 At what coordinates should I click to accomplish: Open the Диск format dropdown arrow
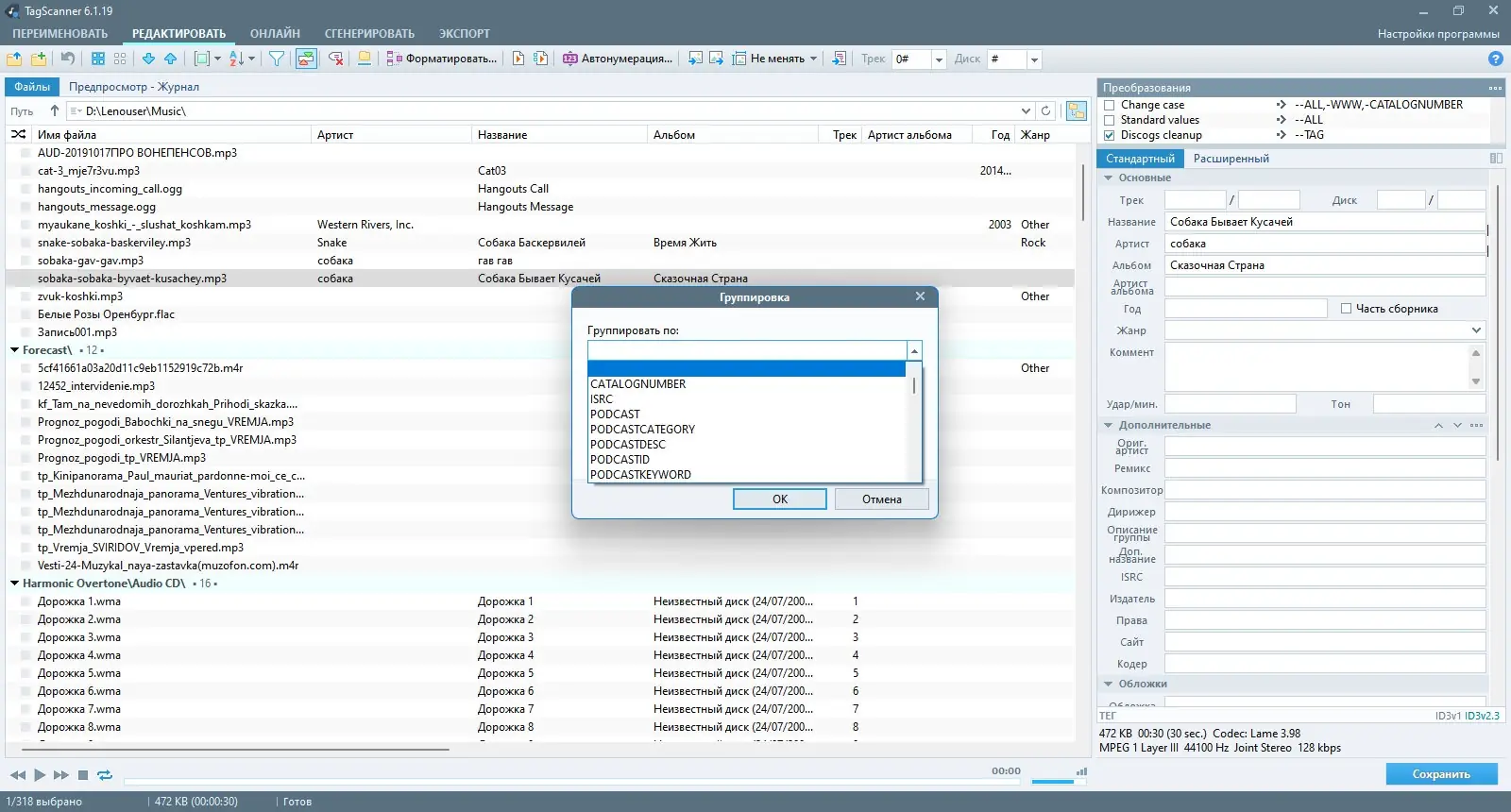coord(1034,59)
